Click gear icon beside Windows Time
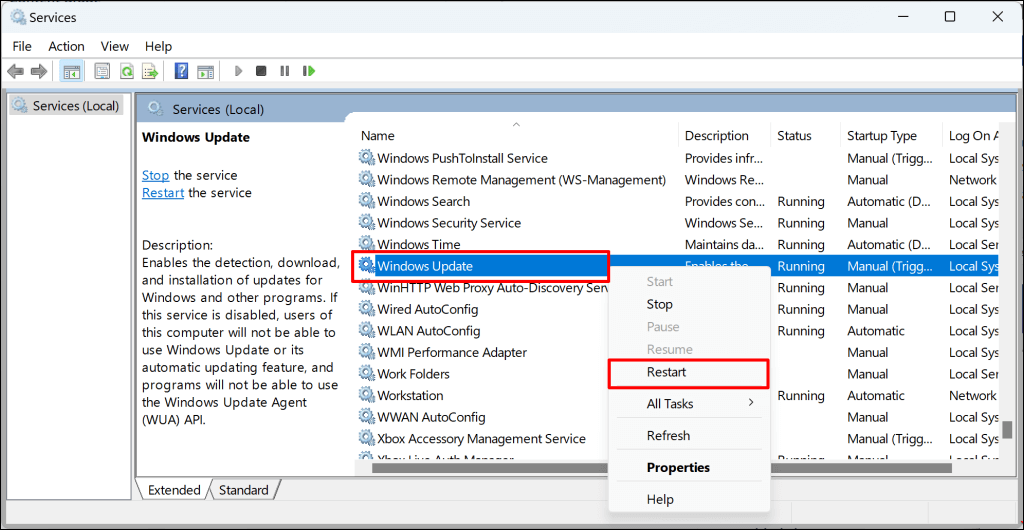The width and height of the screenshot is (1024, 530). tap(367, 244)
